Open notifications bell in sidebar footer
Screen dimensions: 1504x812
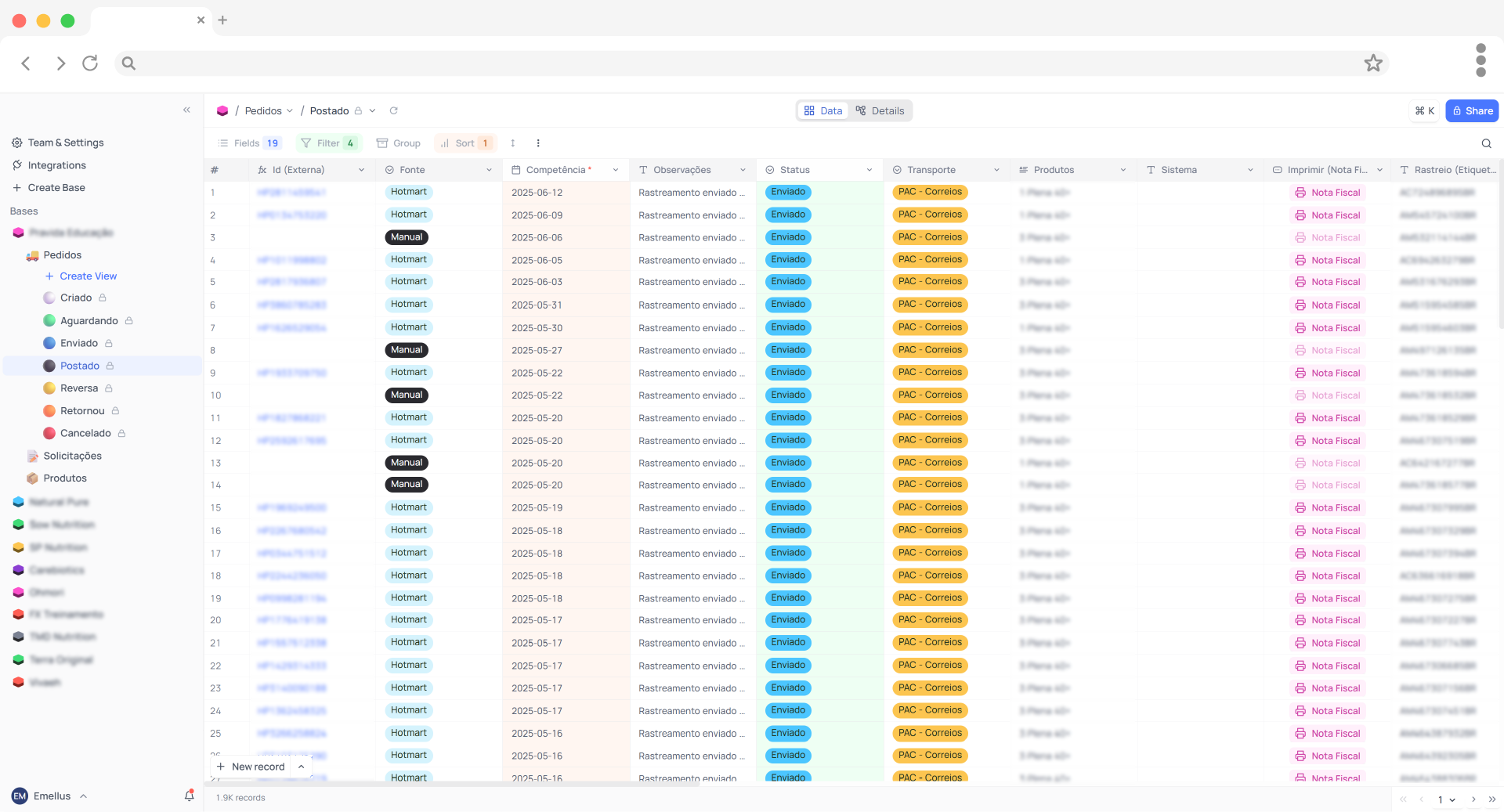tap(189, 796)
